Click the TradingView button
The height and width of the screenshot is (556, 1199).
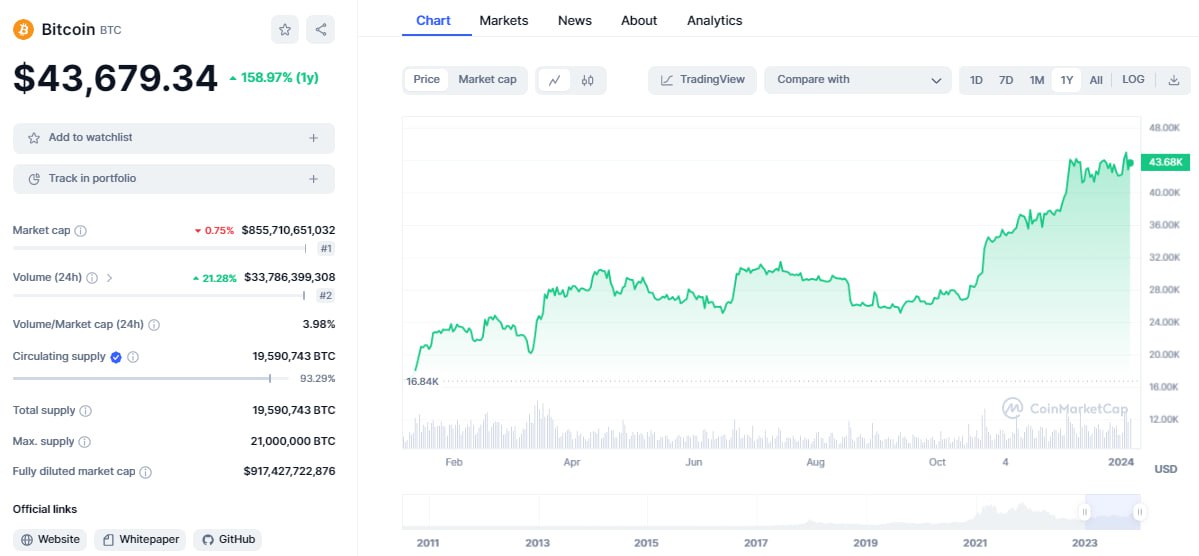(703, 80)
